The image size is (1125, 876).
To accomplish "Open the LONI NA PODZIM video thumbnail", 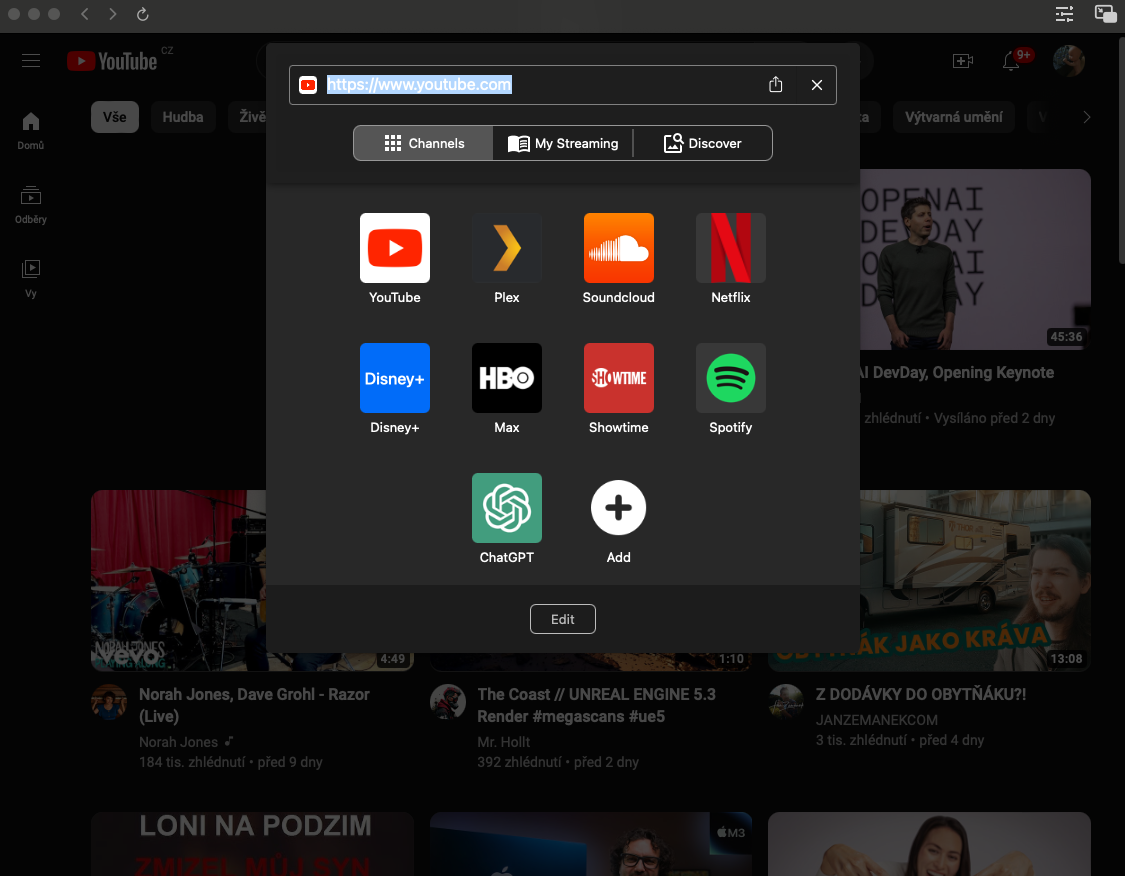I will click(x=253, y=844).
